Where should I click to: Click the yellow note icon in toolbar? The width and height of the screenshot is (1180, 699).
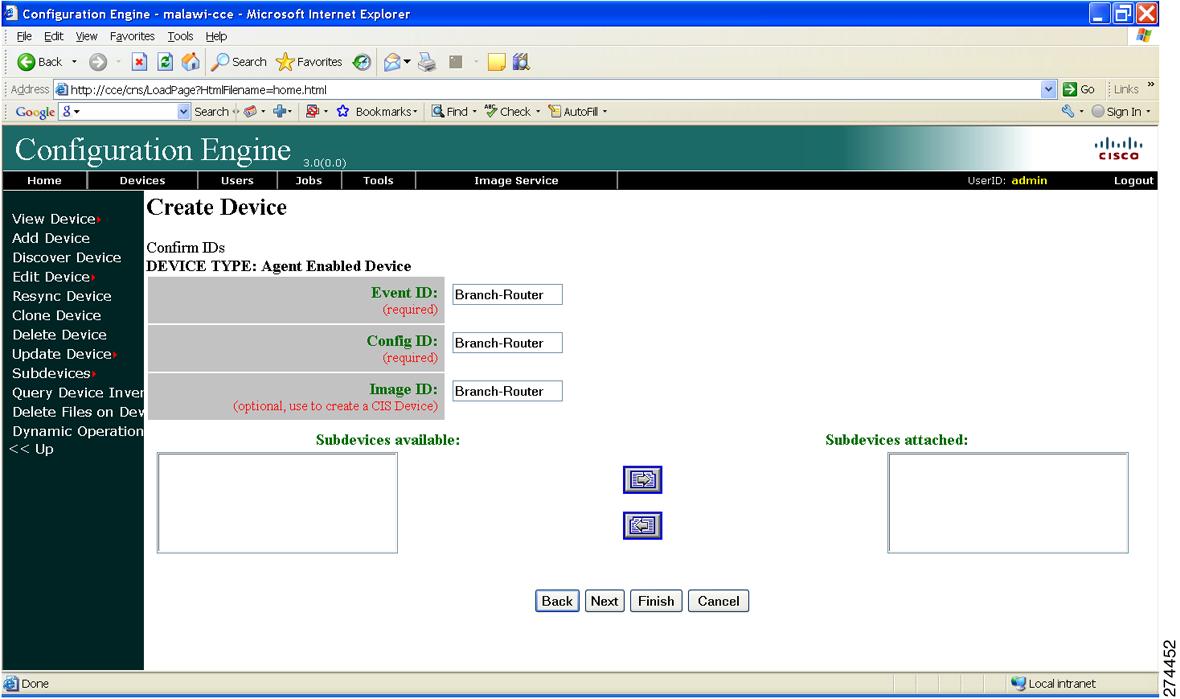(x=496, y=62)
